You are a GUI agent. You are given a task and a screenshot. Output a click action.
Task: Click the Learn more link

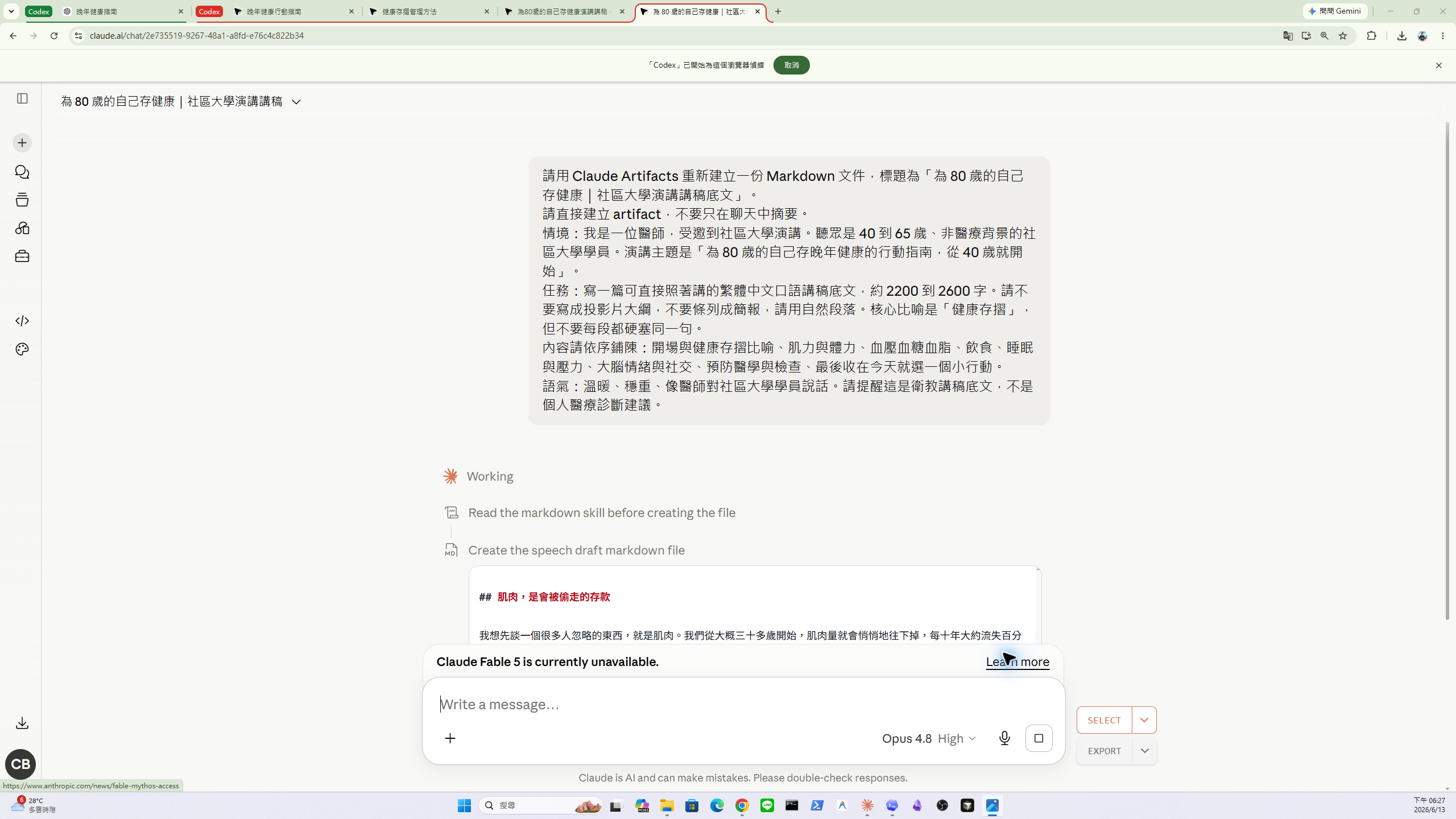tap(1017, 661)
